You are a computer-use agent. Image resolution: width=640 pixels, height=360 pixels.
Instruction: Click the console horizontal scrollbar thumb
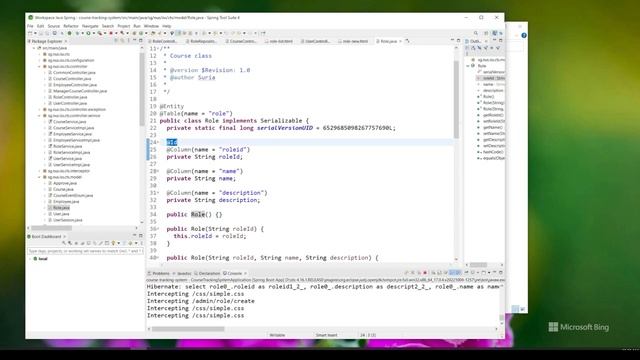point(188,329)
